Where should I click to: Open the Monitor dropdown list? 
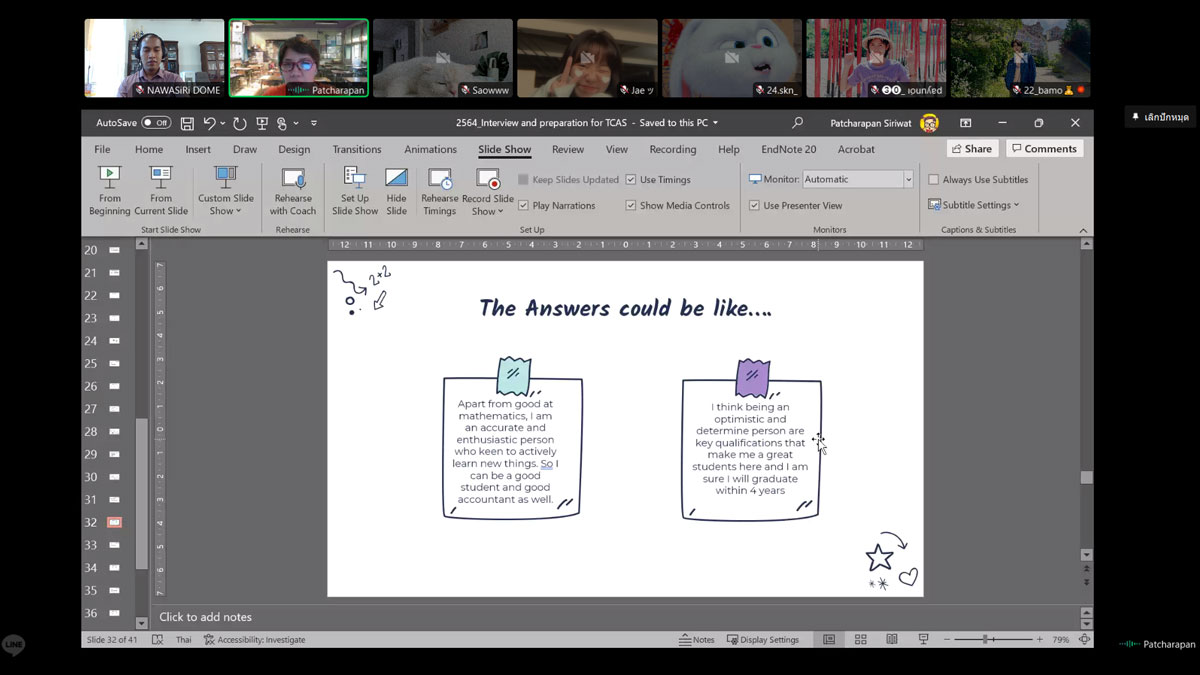pyautogui.click(x=908, y=180)
